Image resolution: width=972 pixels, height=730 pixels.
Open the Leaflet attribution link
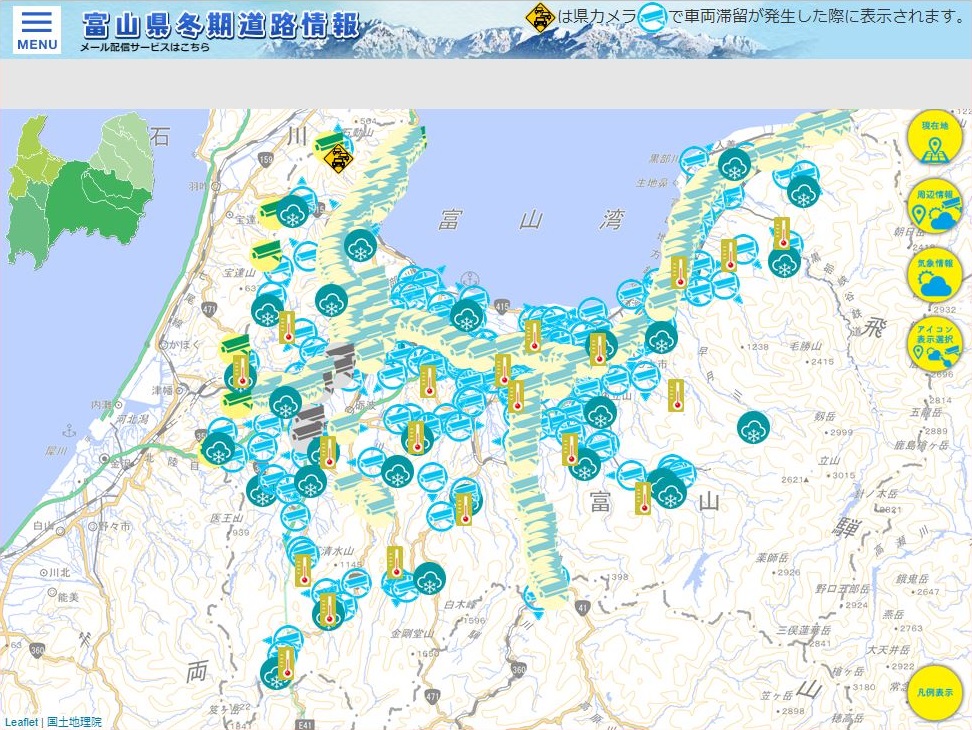[x=21, y=722]
